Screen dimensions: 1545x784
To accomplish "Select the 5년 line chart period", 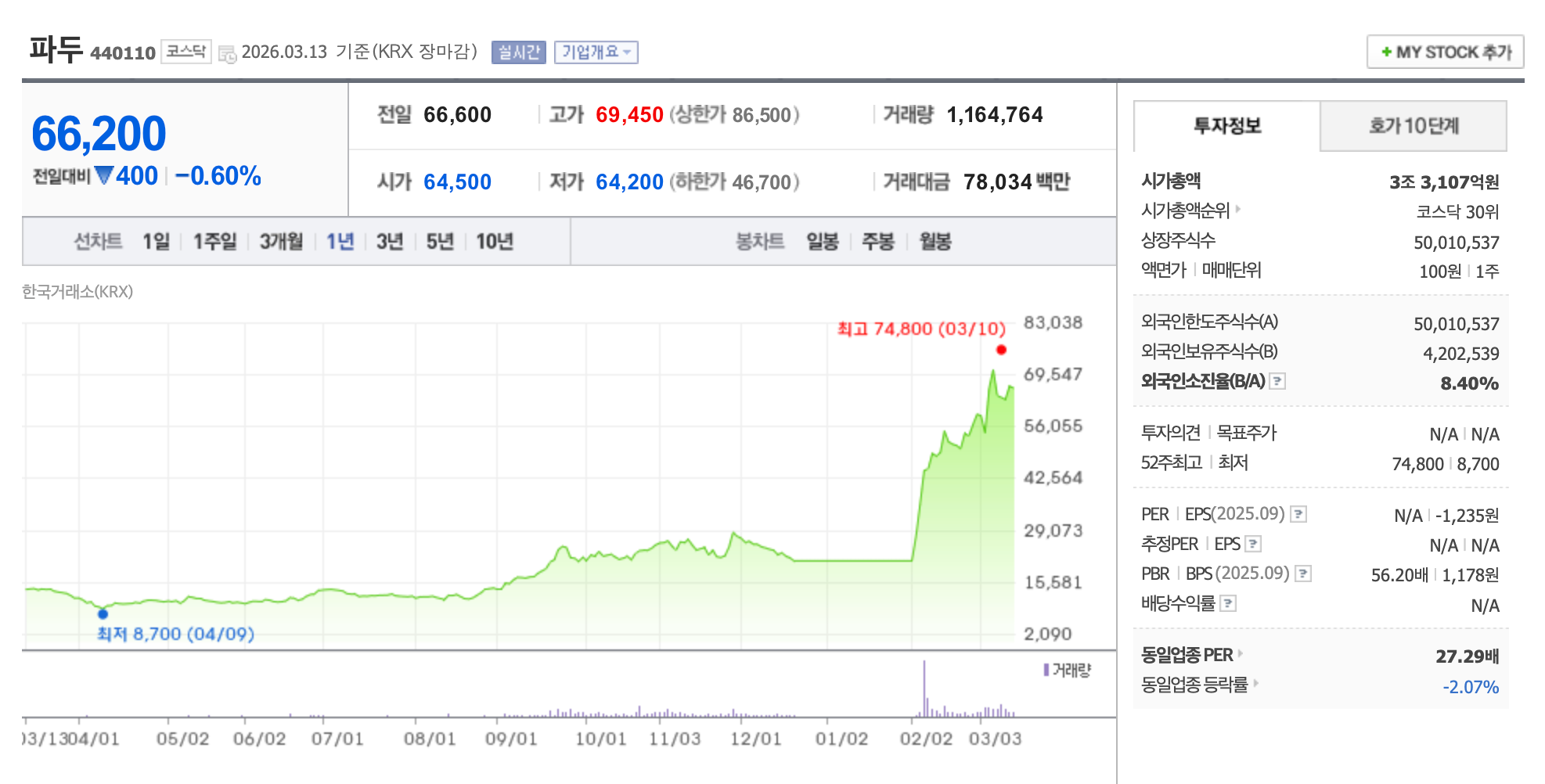I will point(440,242).
